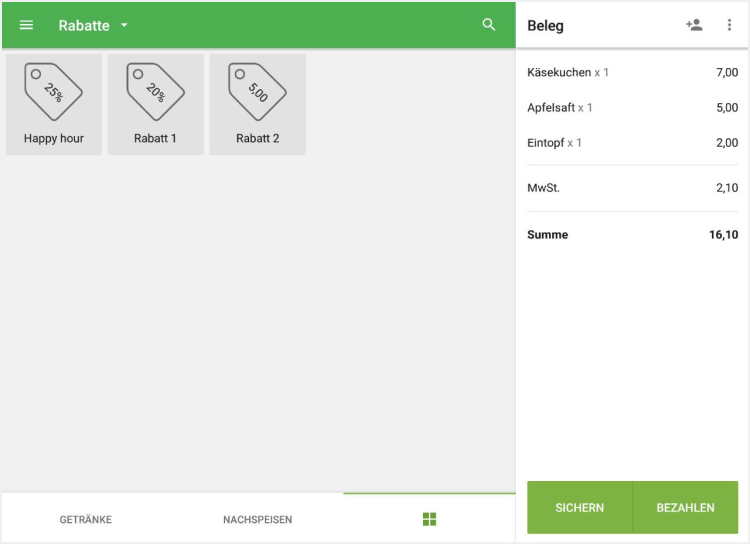
Task: Open the Rabatte category selector title
Action: (84, 25)
